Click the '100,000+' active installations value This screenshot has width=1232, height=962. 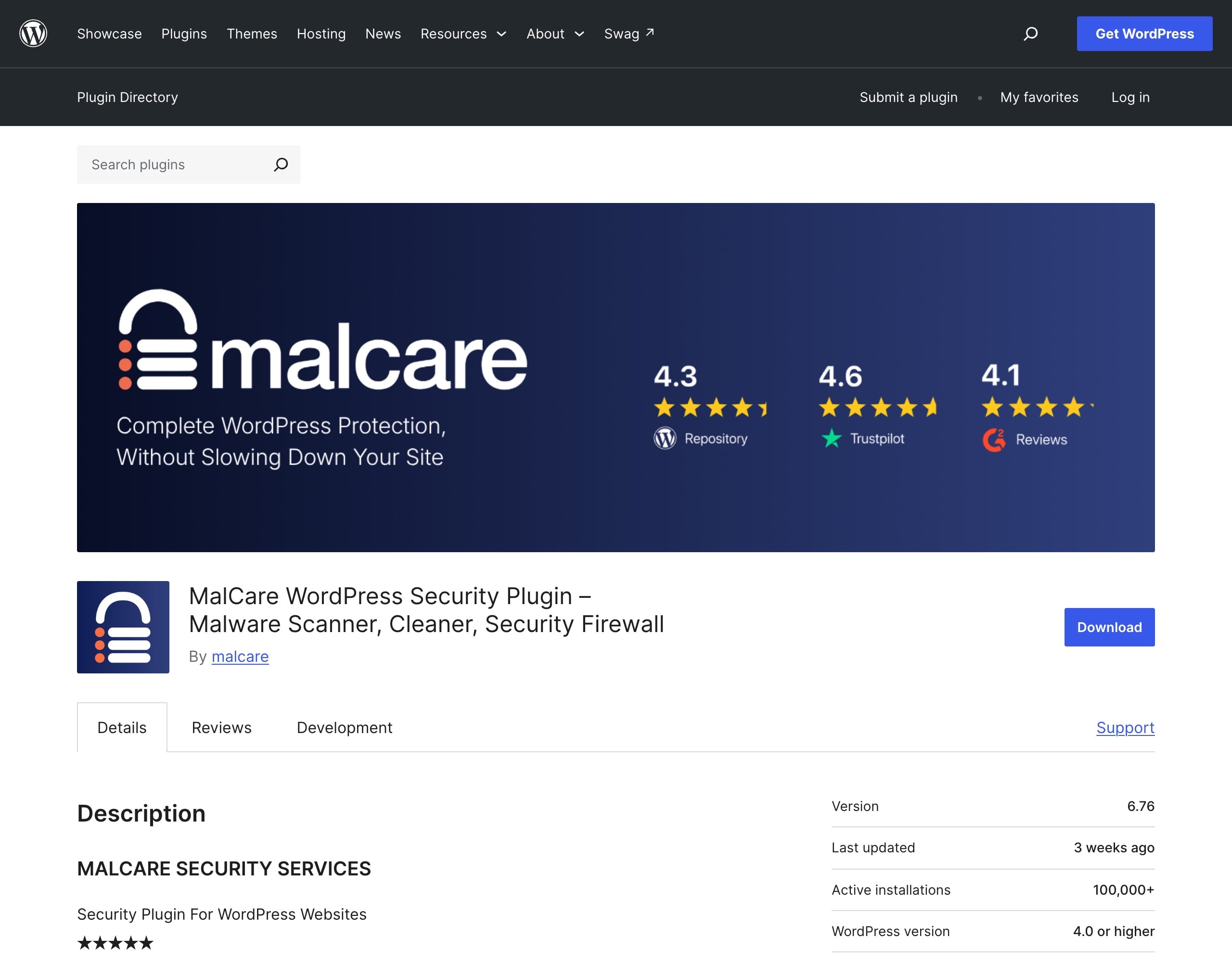coord(1124,890)
